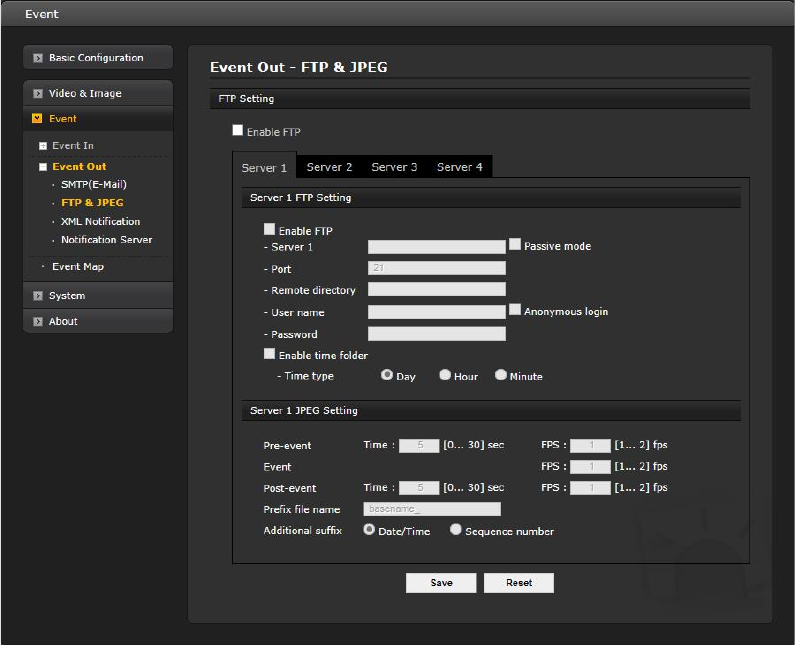Open XML Notification settings

100,222
